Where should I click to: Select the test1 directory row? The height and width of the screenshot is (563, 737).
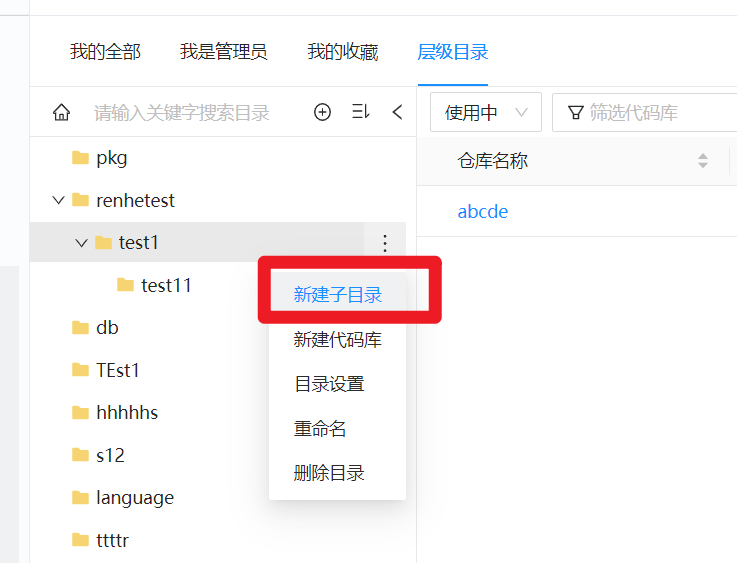pos(218,242)
